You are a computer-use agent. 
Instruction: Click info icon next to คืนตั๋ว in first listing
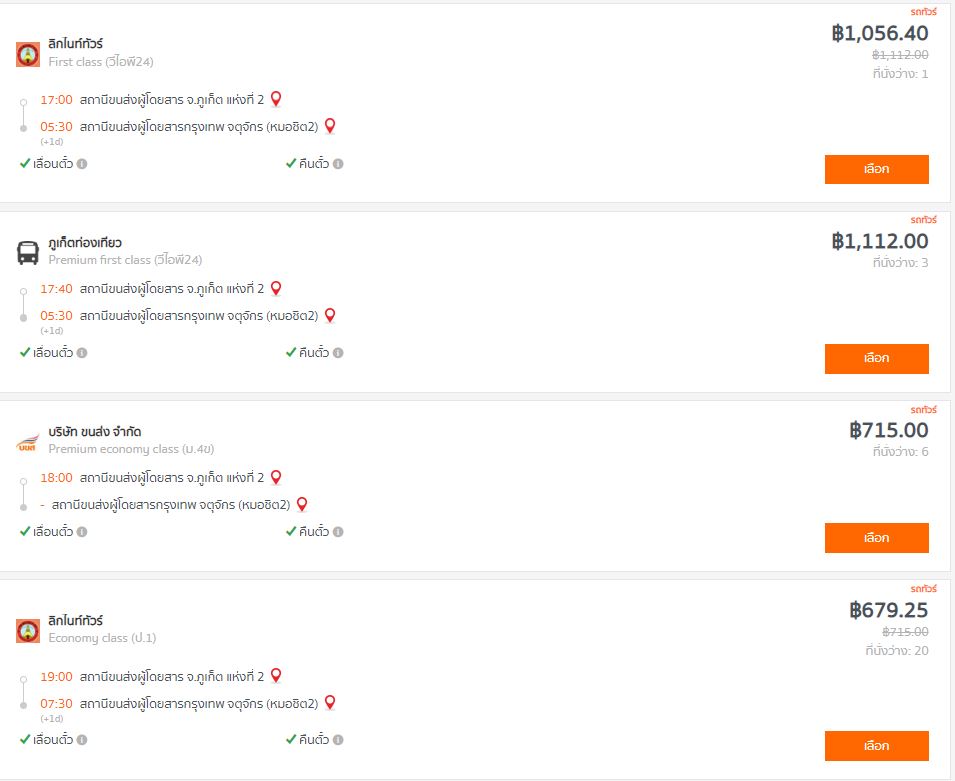(338, 164)
